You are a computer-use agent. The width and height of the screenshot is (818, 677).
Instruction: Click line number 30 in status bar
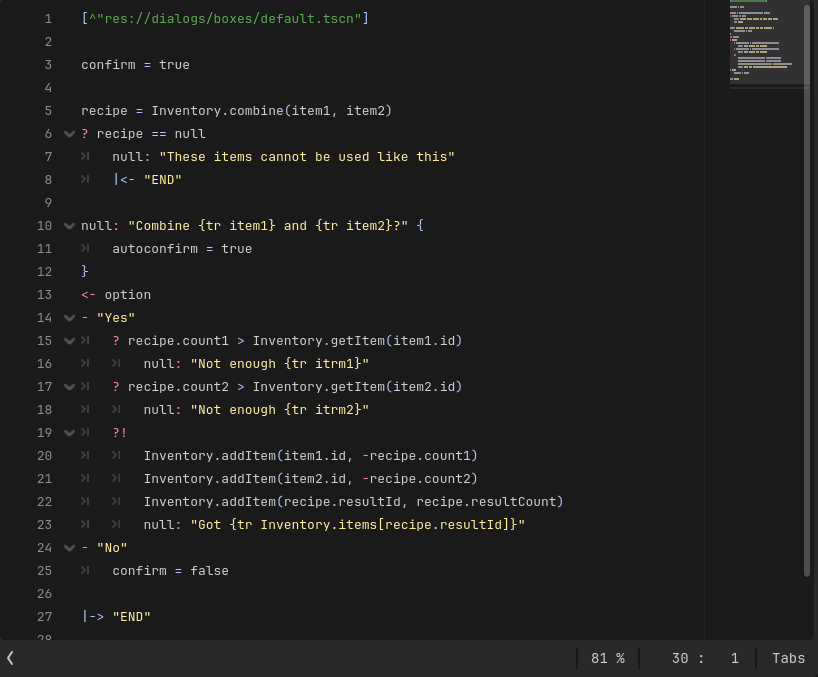coord(680,658)
